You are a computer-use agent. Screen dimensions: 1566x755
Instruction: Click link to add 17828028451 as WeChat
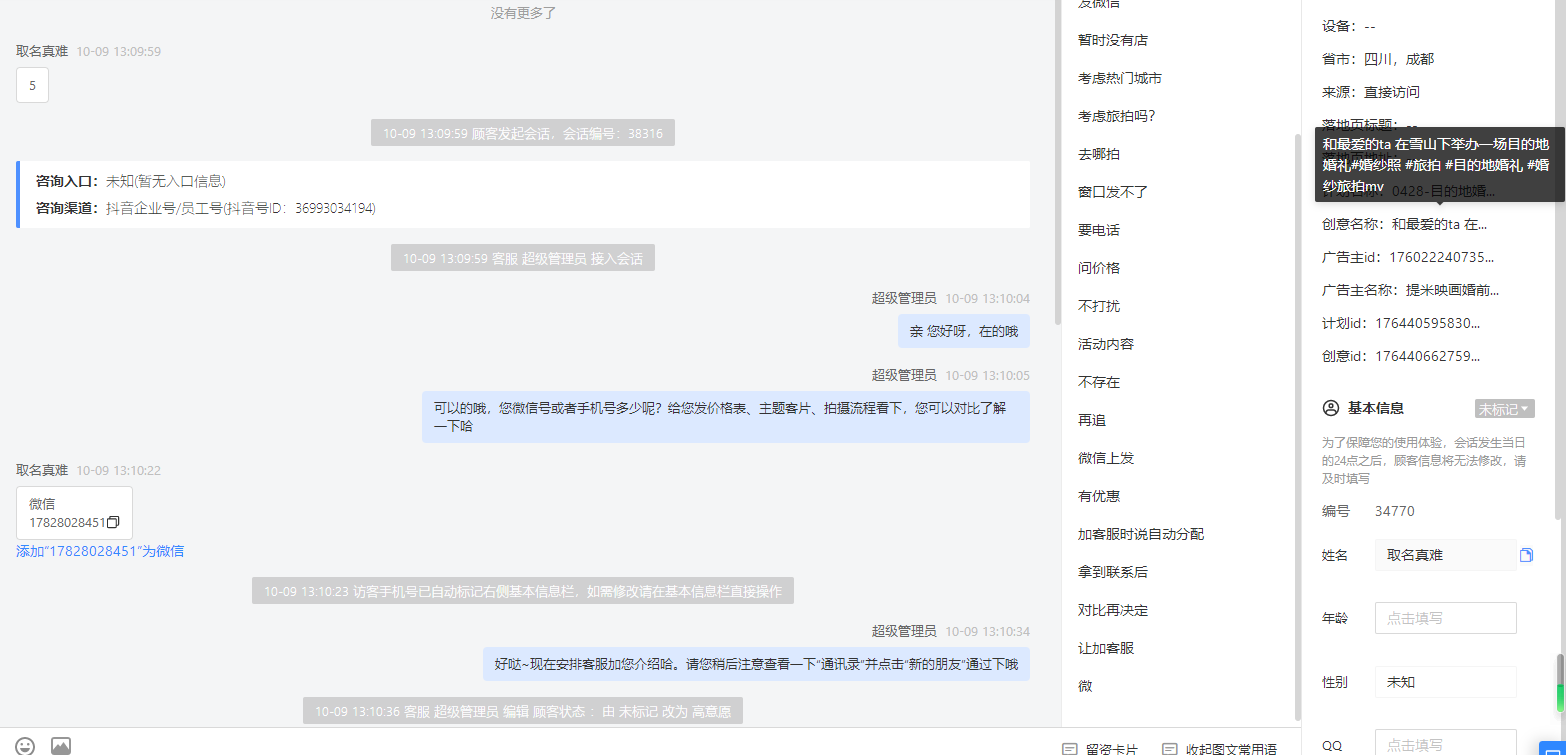100,551
